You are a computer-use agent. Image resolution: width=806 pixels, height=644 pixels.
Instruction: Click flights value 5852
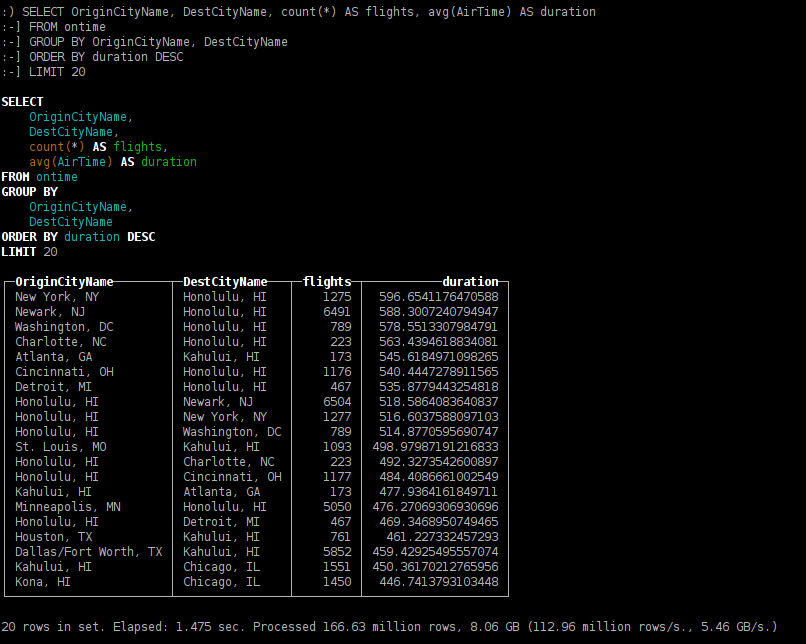click(x=337, y=551)
